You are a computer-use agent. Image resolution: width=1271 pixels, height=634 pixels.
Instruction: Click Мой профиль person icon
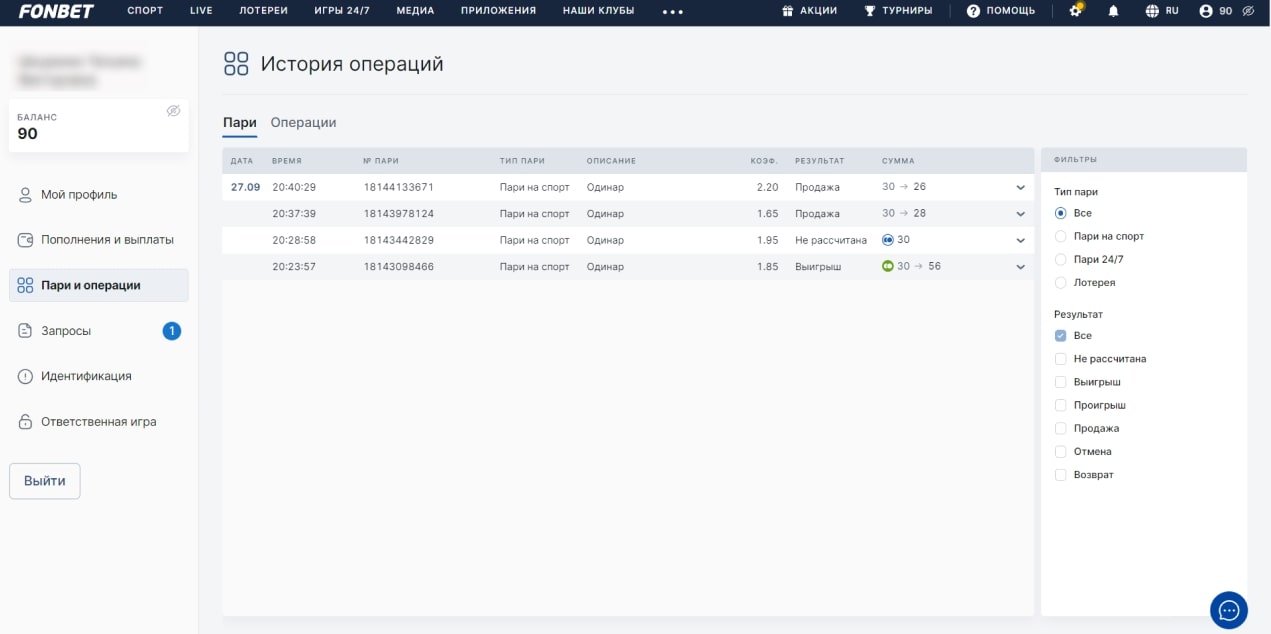(x=26, y=195)
